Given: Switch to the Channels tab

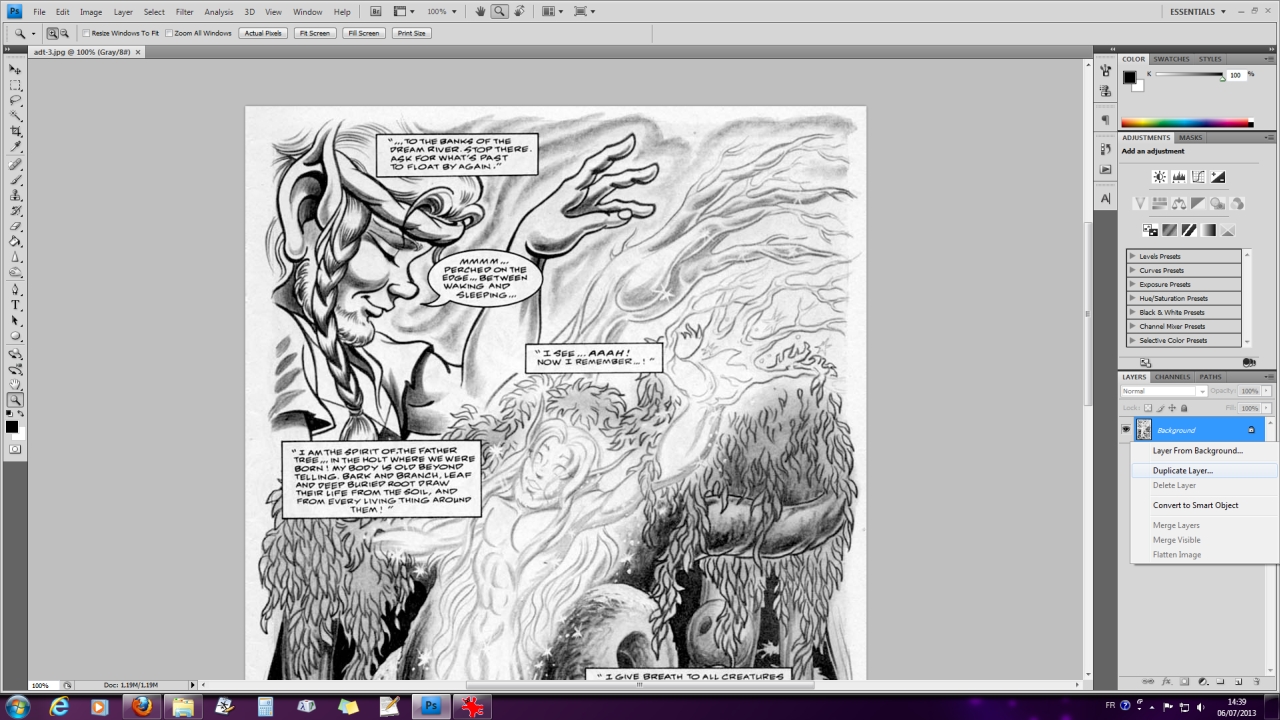Looking at the screenshot, I should [1172, 377].
